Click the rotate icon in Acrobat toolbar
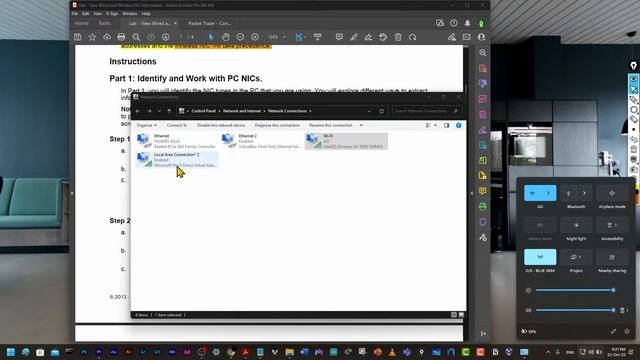640x360 pixels. [413, 37]
